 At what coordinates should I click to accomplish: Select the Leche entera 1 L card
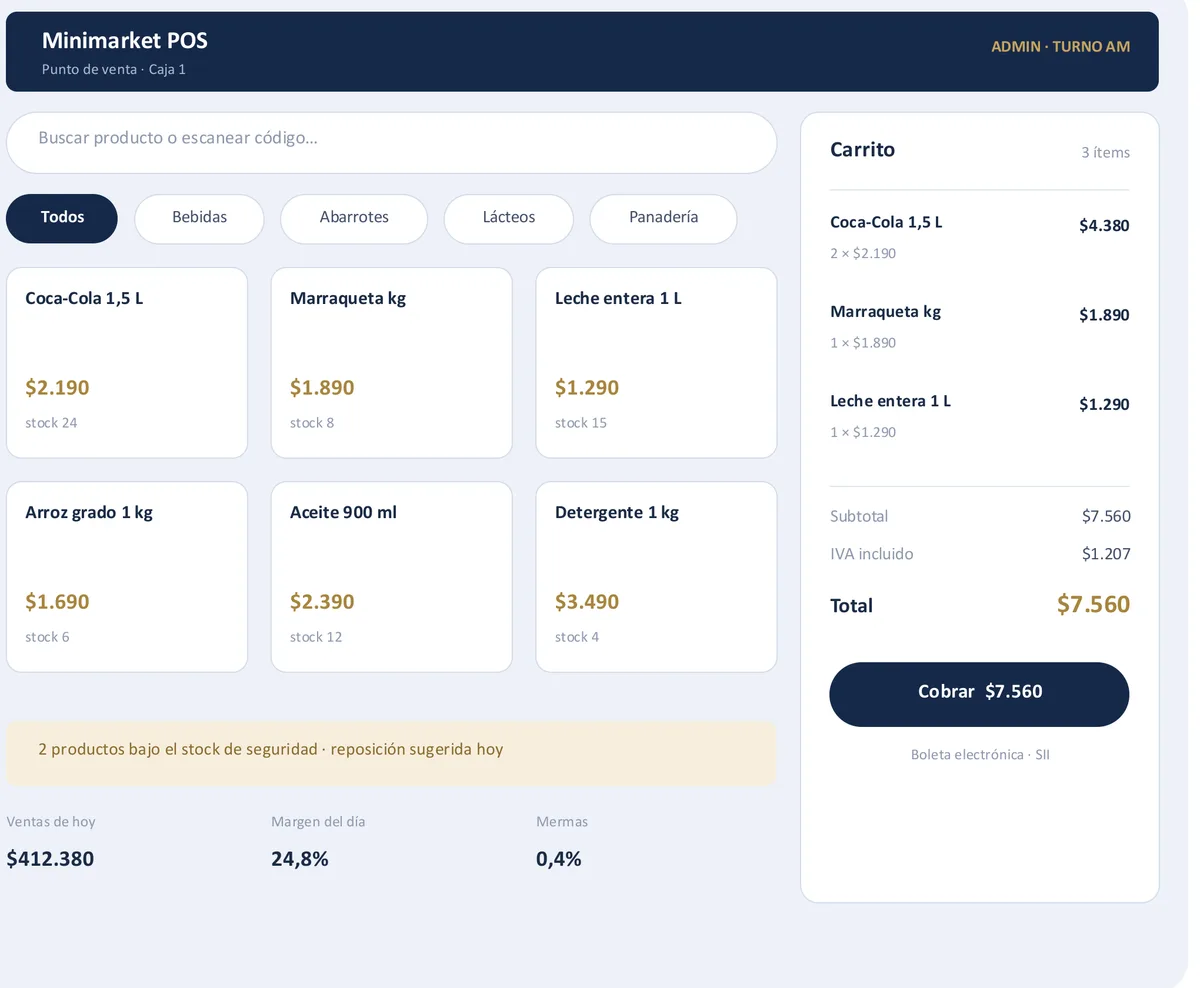[656, 363]
